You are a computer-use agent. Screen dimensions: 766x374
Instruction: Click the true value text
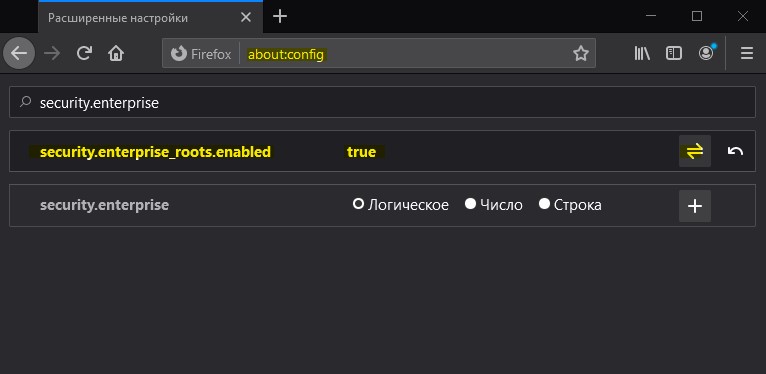[362, 152]
